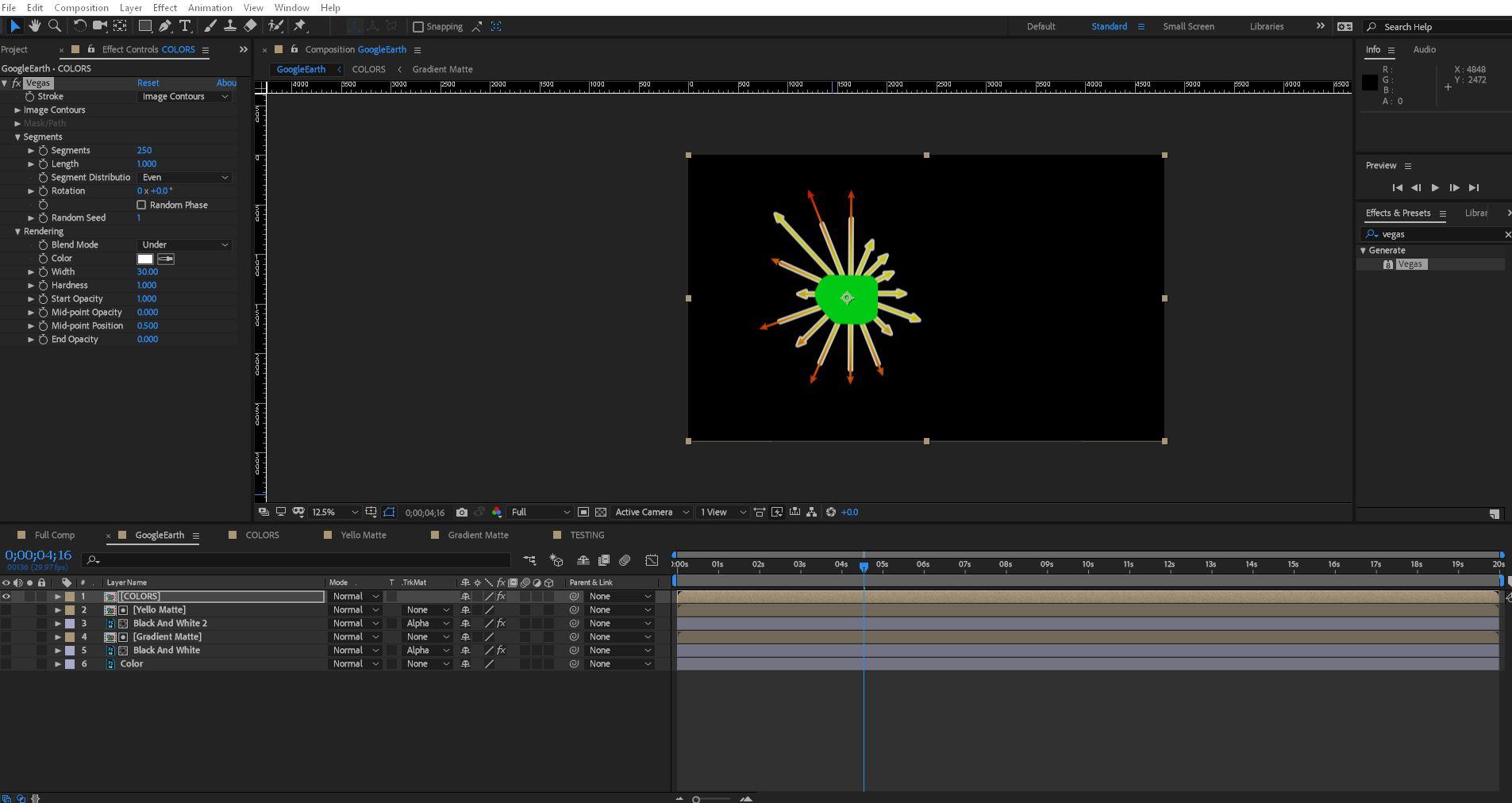Select the Rotation tool in the toolbar
Viewport: 1512px width, 803px height.
coord(79,26)
